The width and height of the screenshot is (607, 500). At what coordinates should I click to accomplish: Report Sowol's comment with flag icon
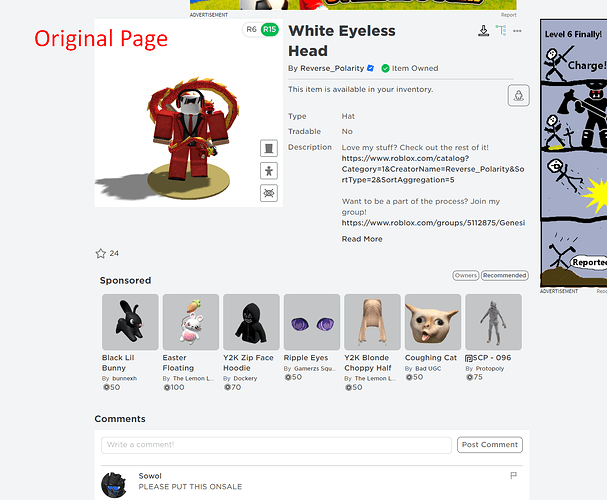click(x=514, y=475)
